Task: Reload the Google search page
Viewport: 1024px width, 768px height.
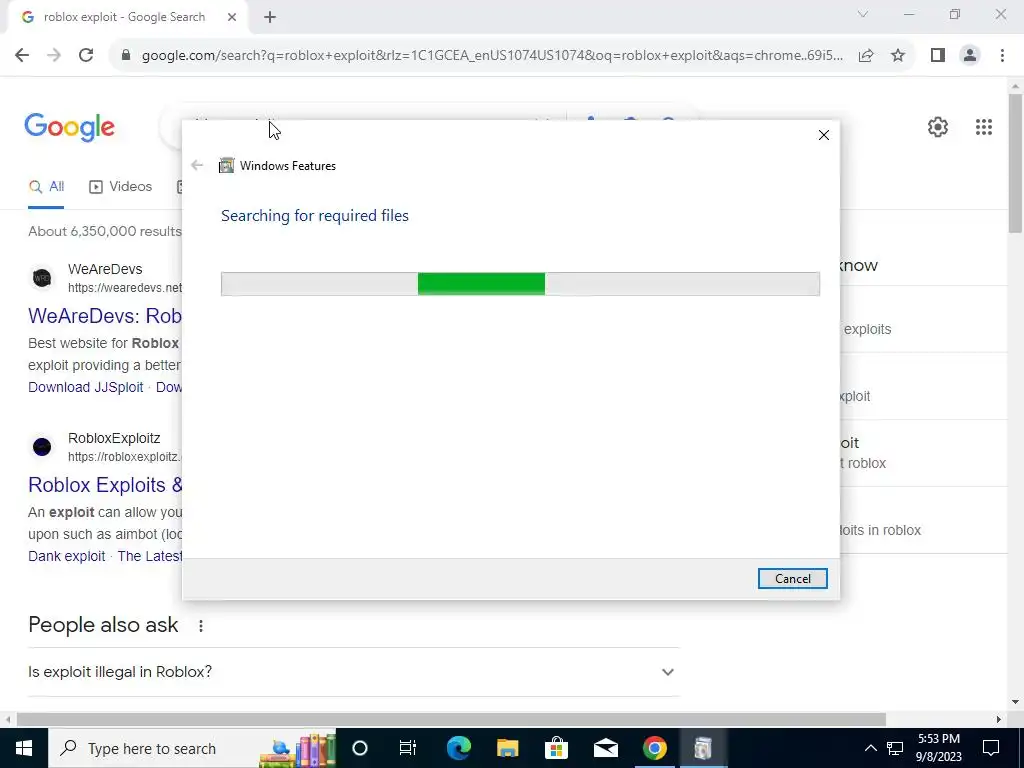Action: pos(86,55)
